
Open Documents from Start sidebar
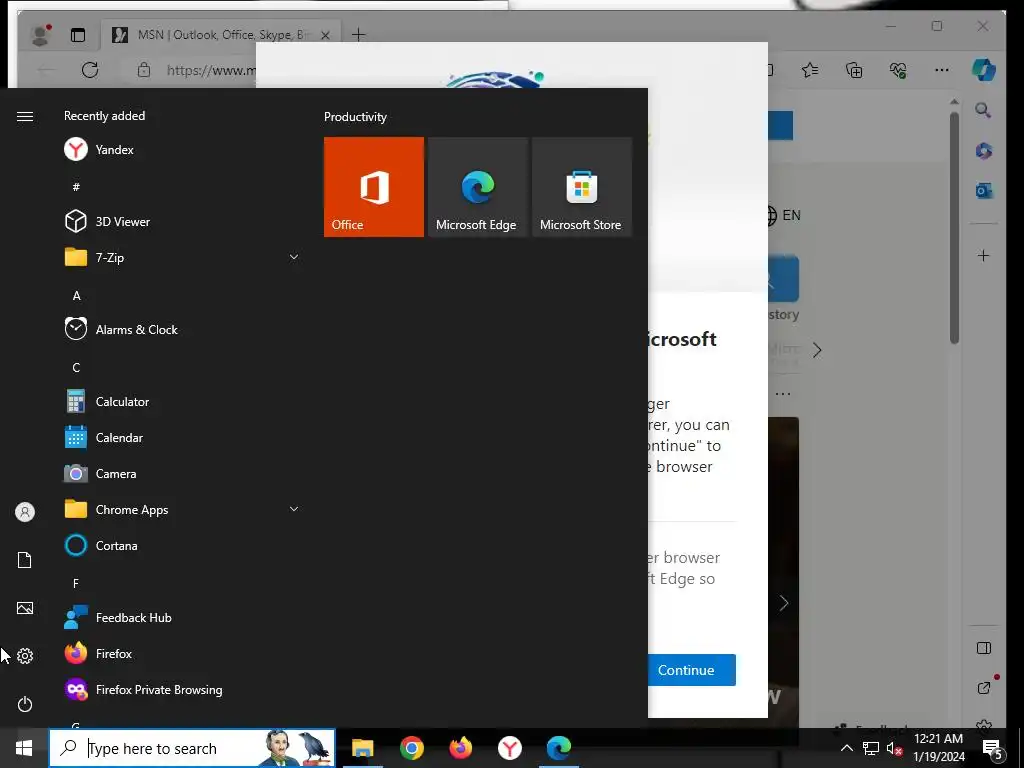[25, 560]
